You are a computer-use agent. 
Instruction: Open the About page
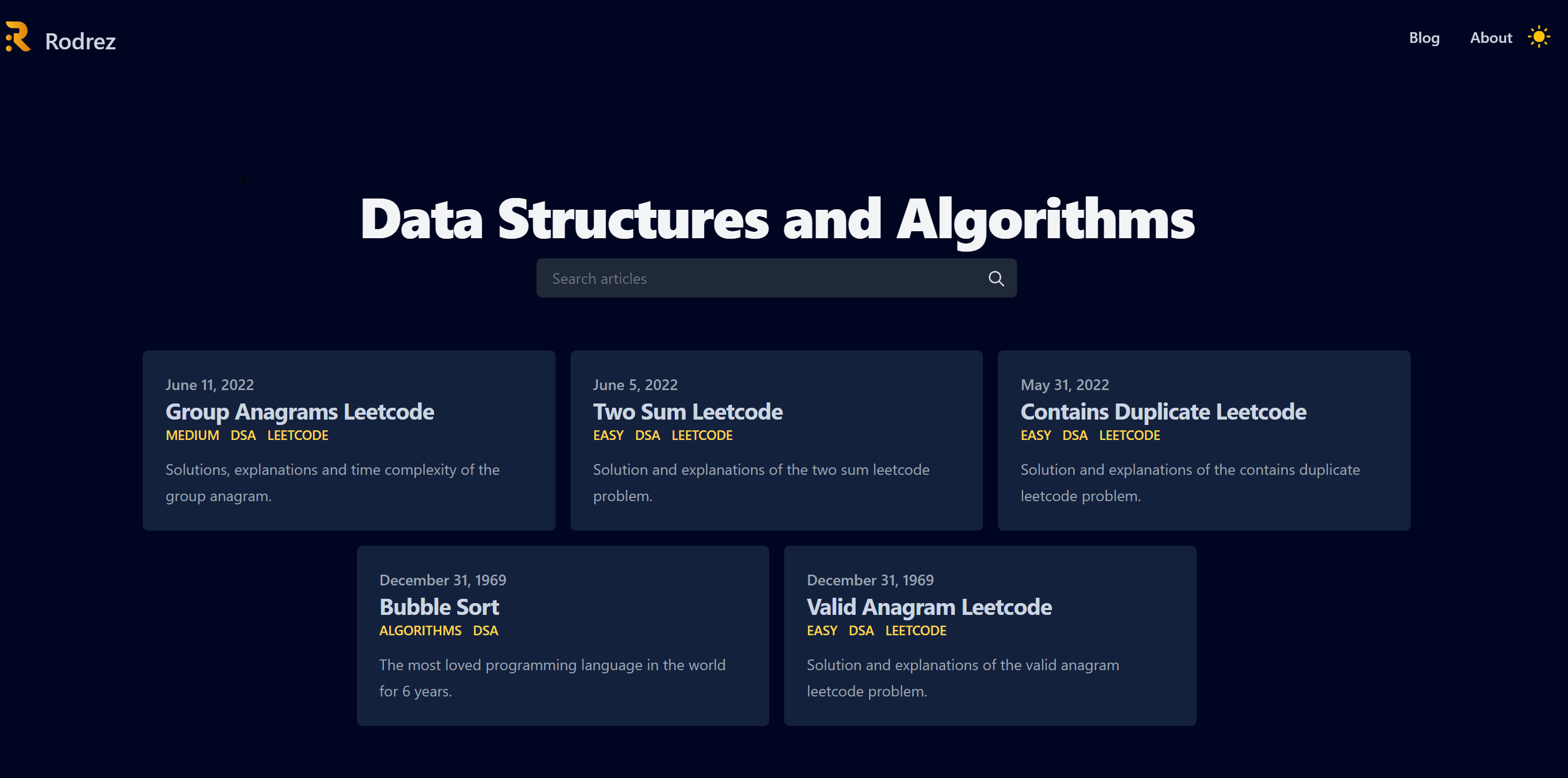[1490, 38]
